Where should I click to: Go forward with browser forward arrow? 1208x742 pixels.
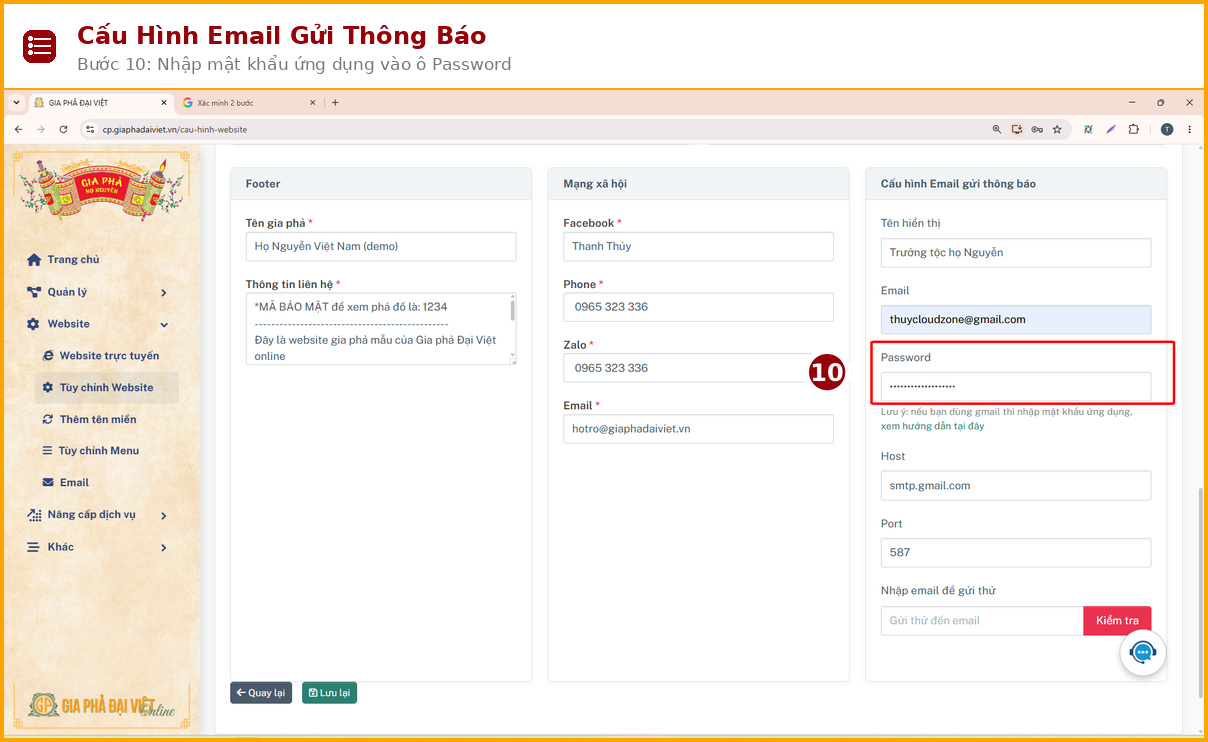[40, 129]
